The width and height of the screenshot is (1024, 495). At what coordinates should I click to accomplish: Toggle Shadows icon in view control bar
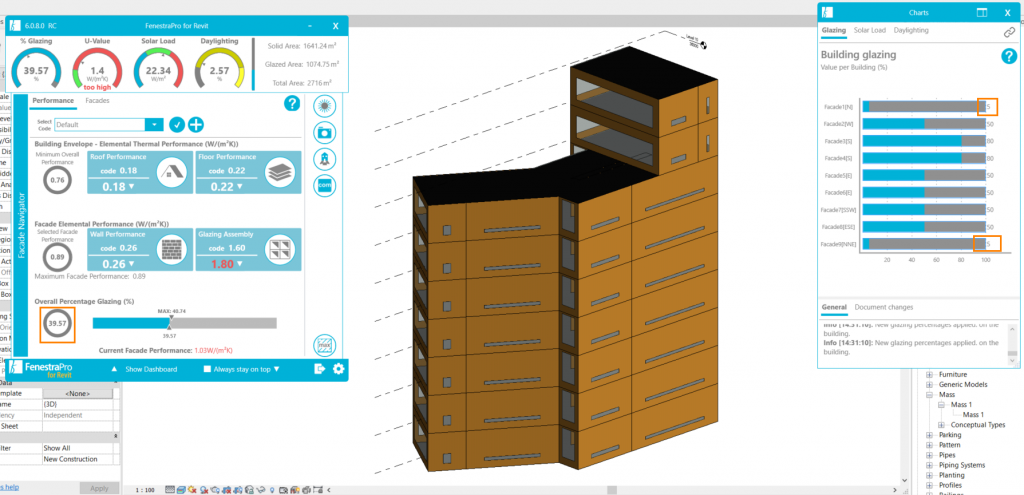[204, 489]
